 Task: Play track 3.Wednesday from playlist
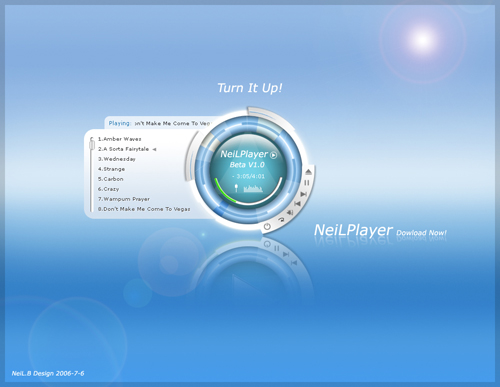coord(117,159)
